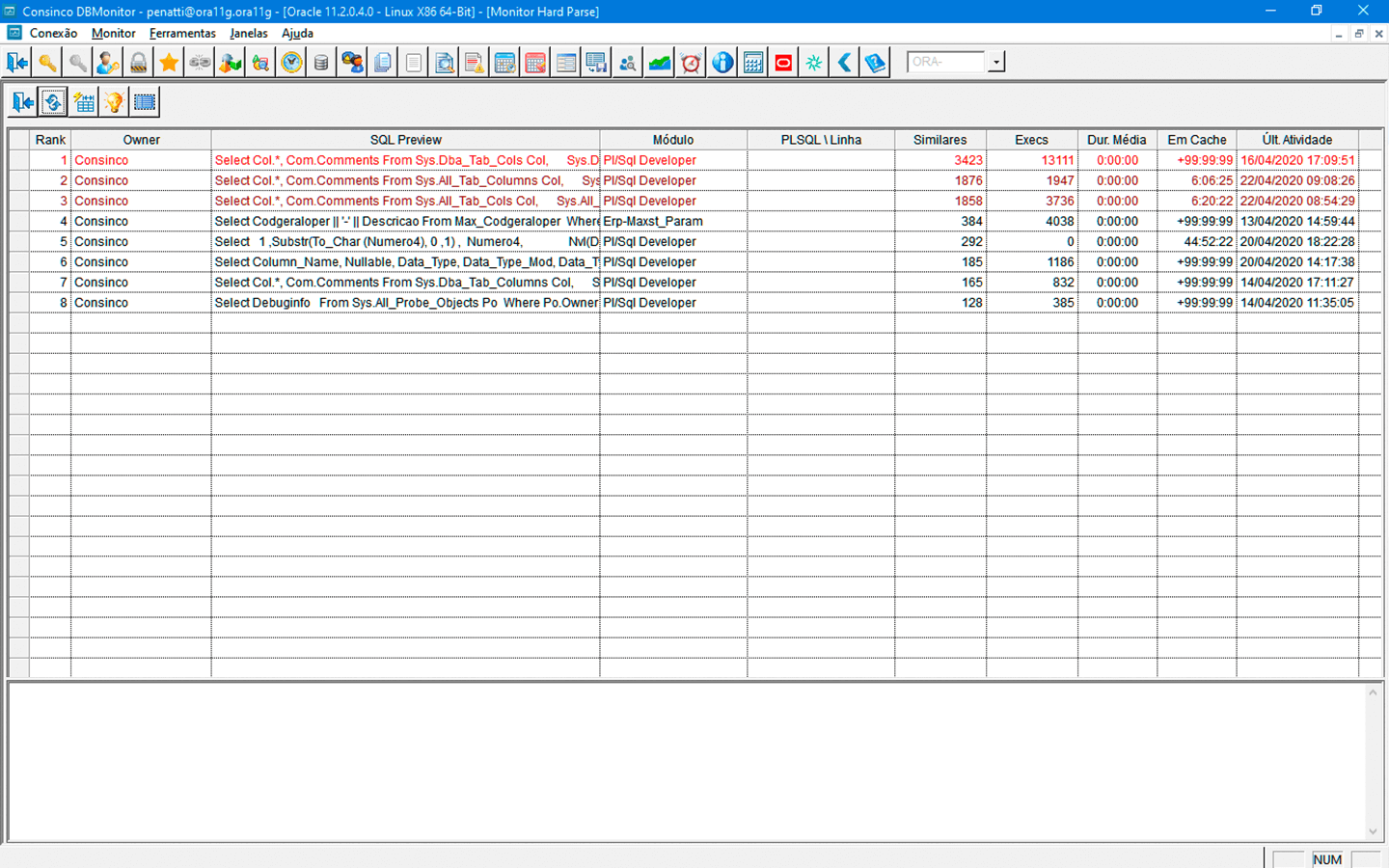The image size is (1389, 868).
Task: Open the calculator tool
Action: 753,63
